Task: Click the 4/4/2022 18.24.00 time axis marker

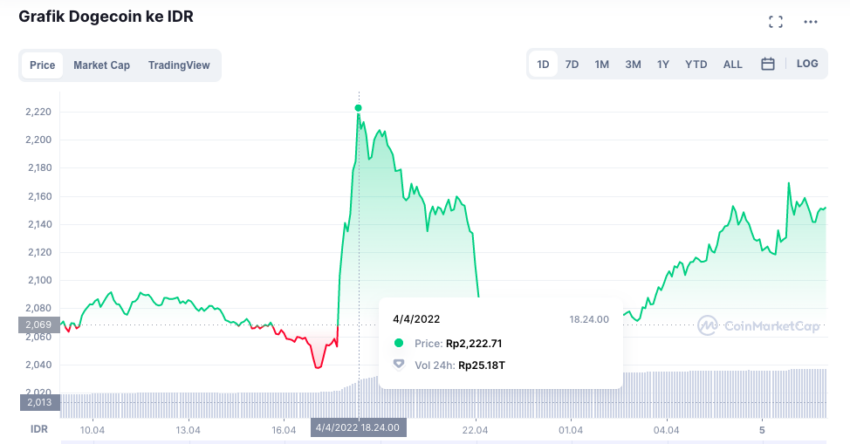Action: (358, 427)
